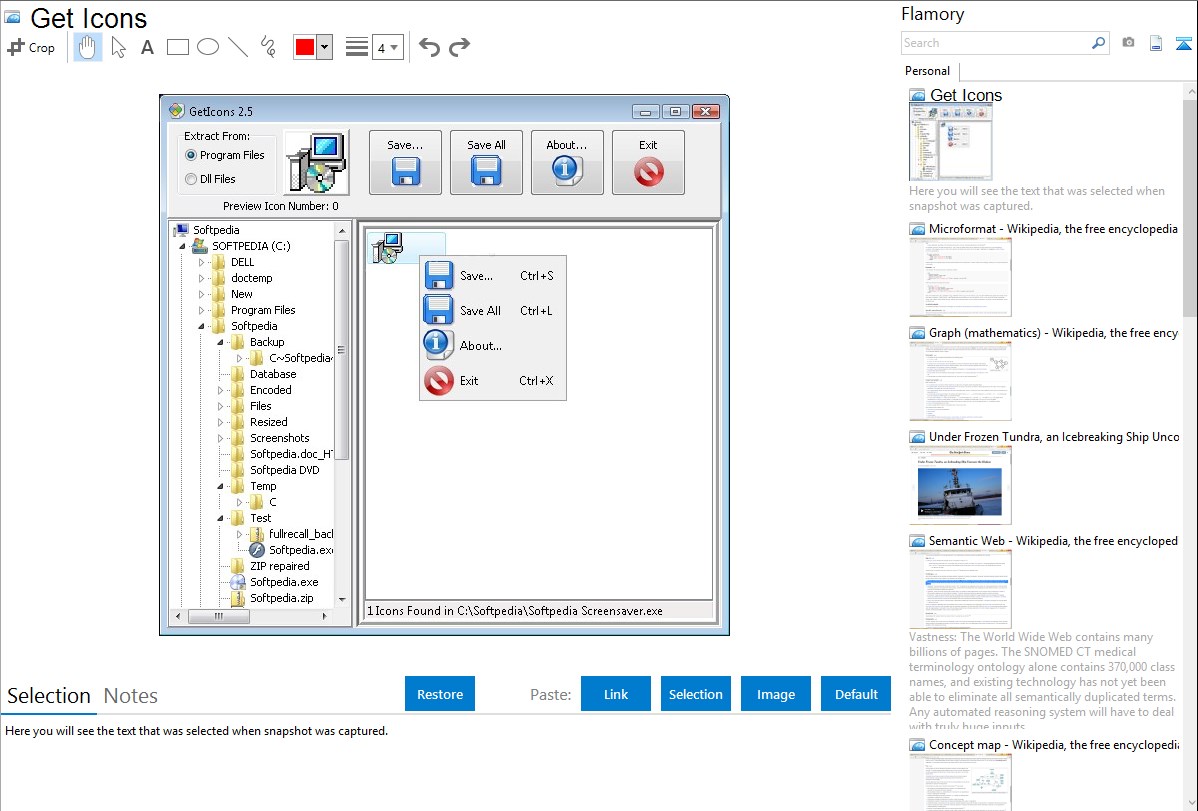Click the Selection paste button
The height and width of the screenshot is (811, 1198).
tap(696, 694)
